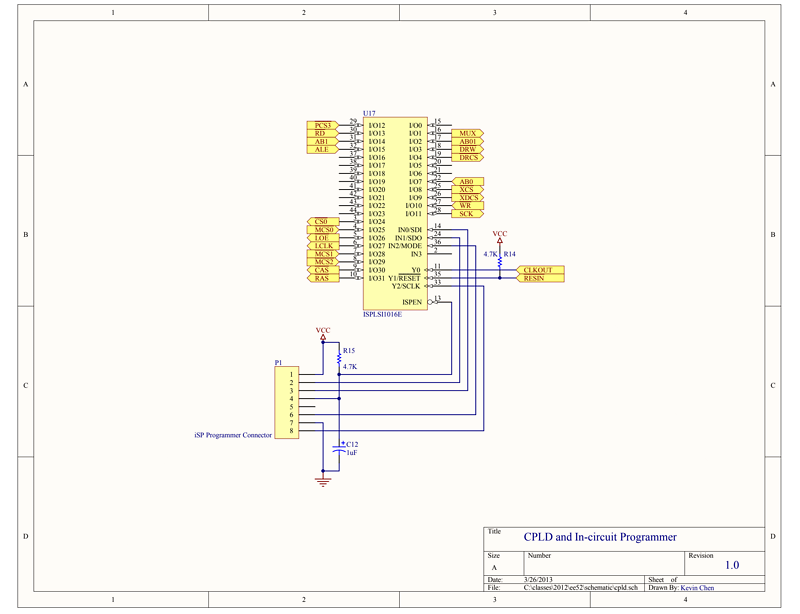Select the DRW output port
Screen dimensions: 800x614
(x=467, y=150)
